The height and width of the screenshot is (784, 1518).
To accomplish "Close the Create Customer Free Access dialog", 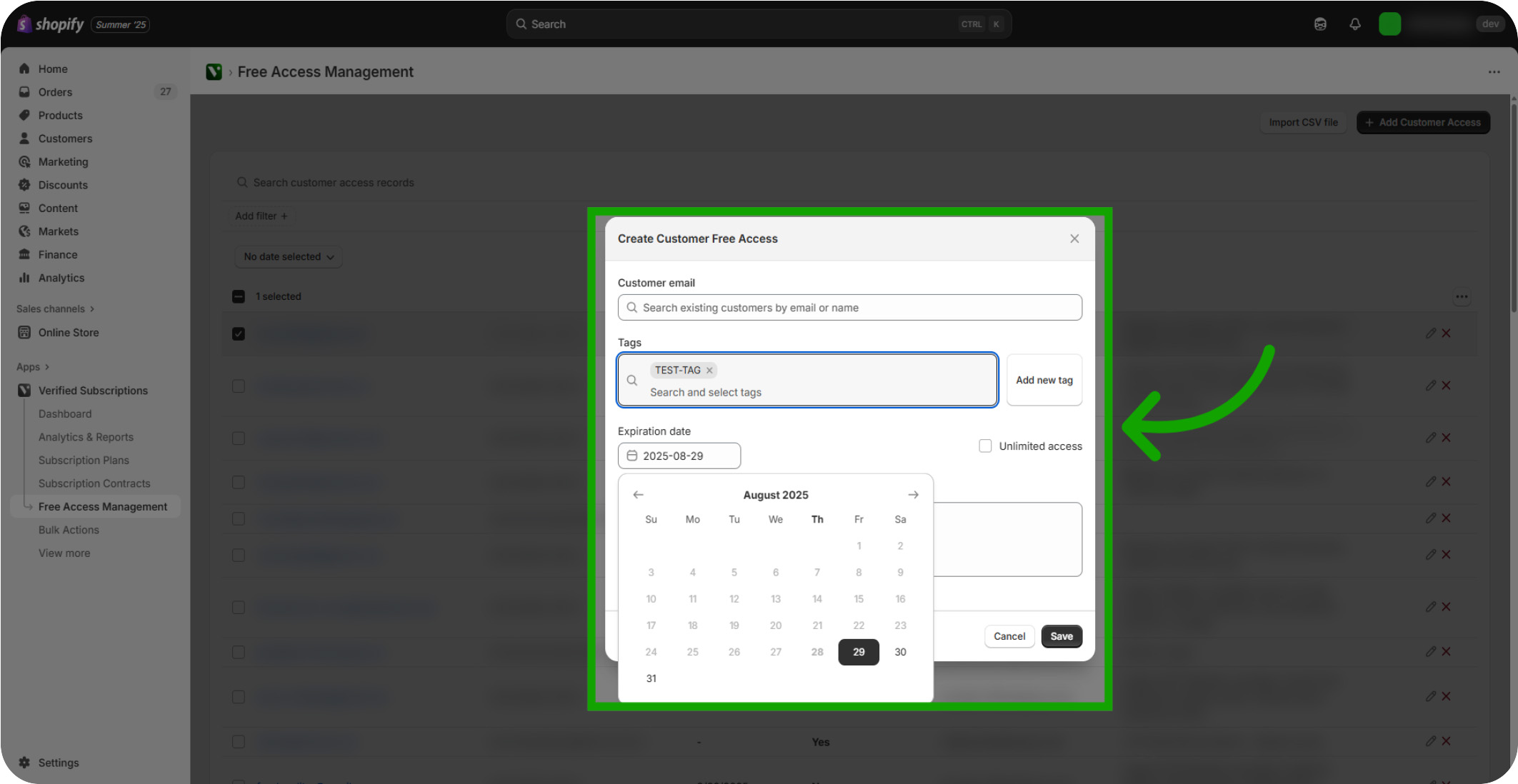I will tap(1074, 238).
